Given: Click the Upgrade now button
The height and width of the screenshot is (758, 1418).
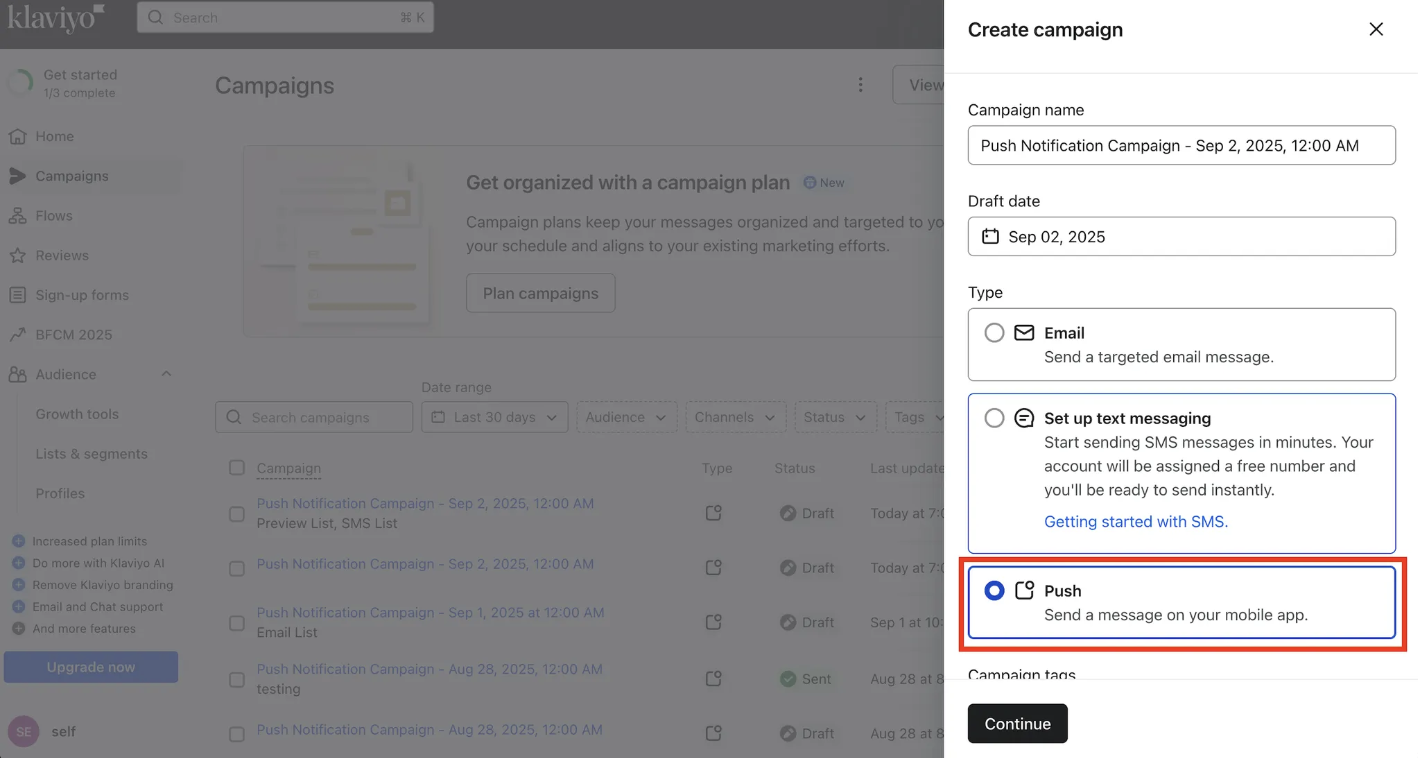Looking at the screenshot, I should click(91, 667).
